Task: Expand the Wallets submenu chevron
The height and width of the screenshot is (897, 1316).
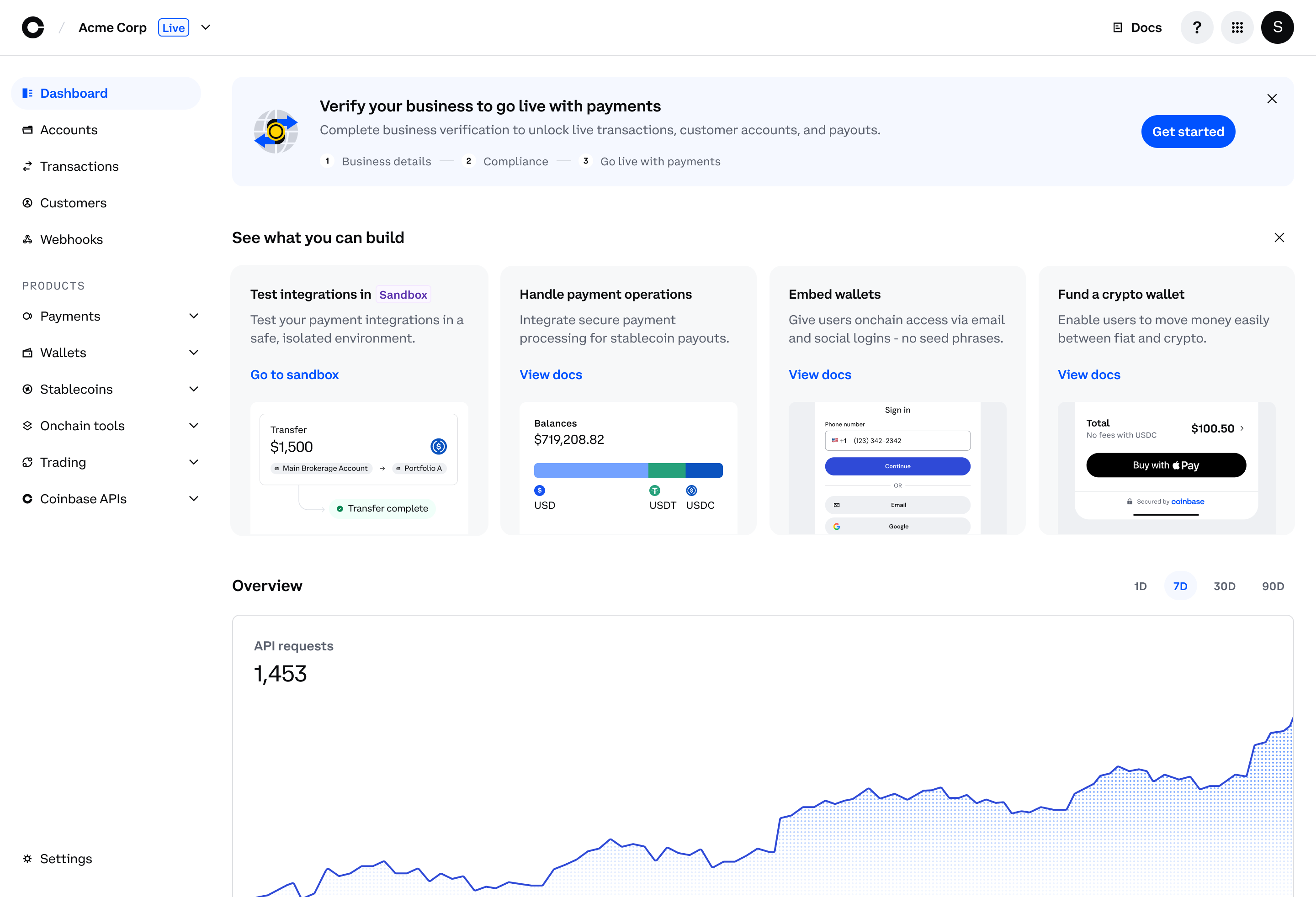Action: click(194, 353)
